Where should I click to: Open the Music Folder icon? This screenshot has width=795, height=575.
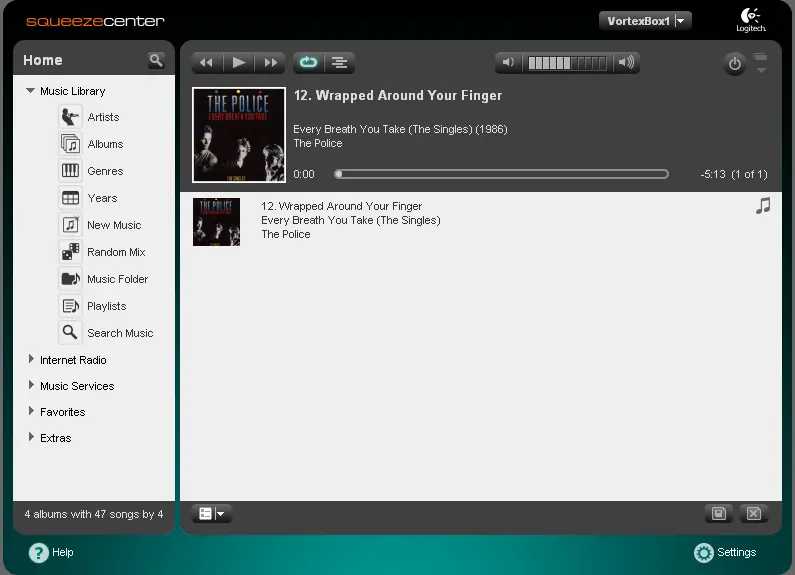click(70, 279)
